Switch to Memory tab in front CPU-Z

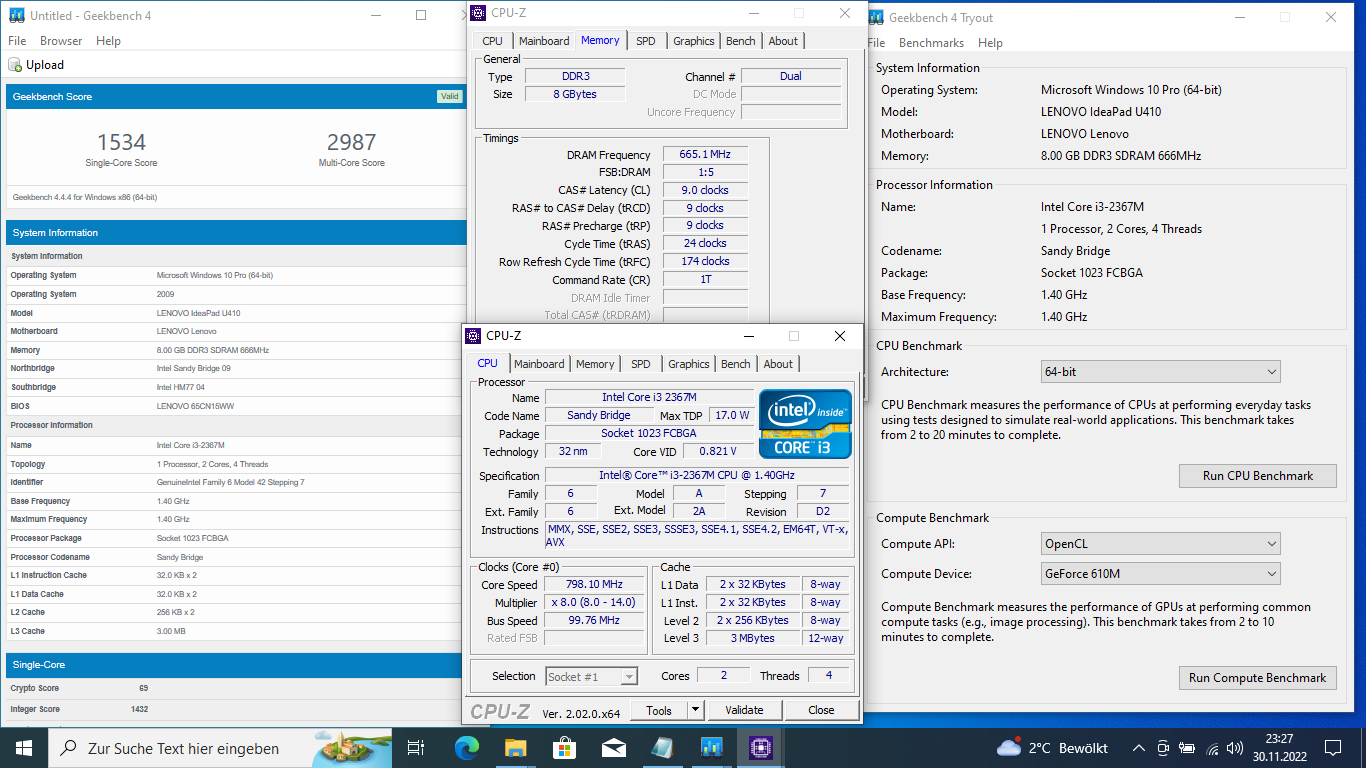coord(595,364)
